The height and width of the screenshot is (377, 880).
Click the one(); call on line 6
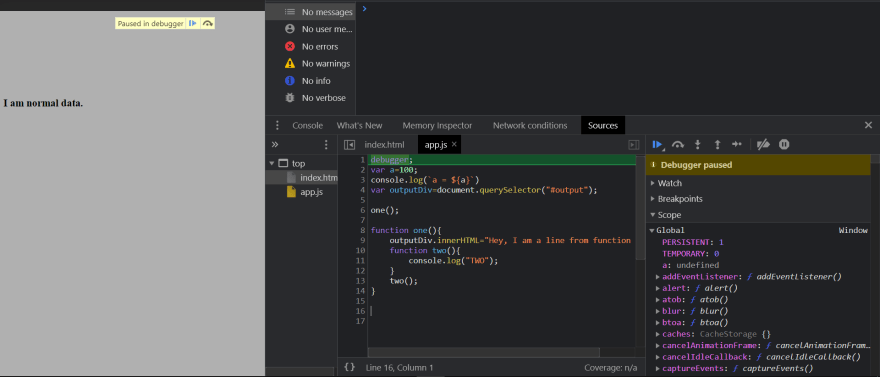(x=384, y=210)
